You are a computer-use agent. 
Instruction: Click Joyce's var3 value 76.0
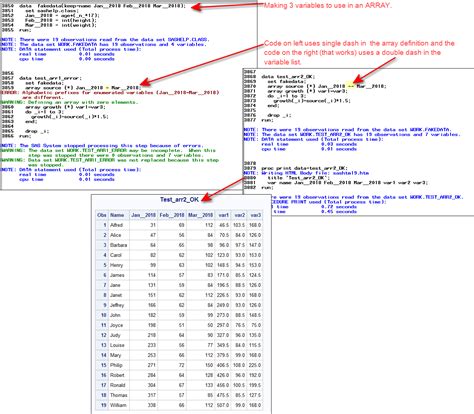pos(256,325)
